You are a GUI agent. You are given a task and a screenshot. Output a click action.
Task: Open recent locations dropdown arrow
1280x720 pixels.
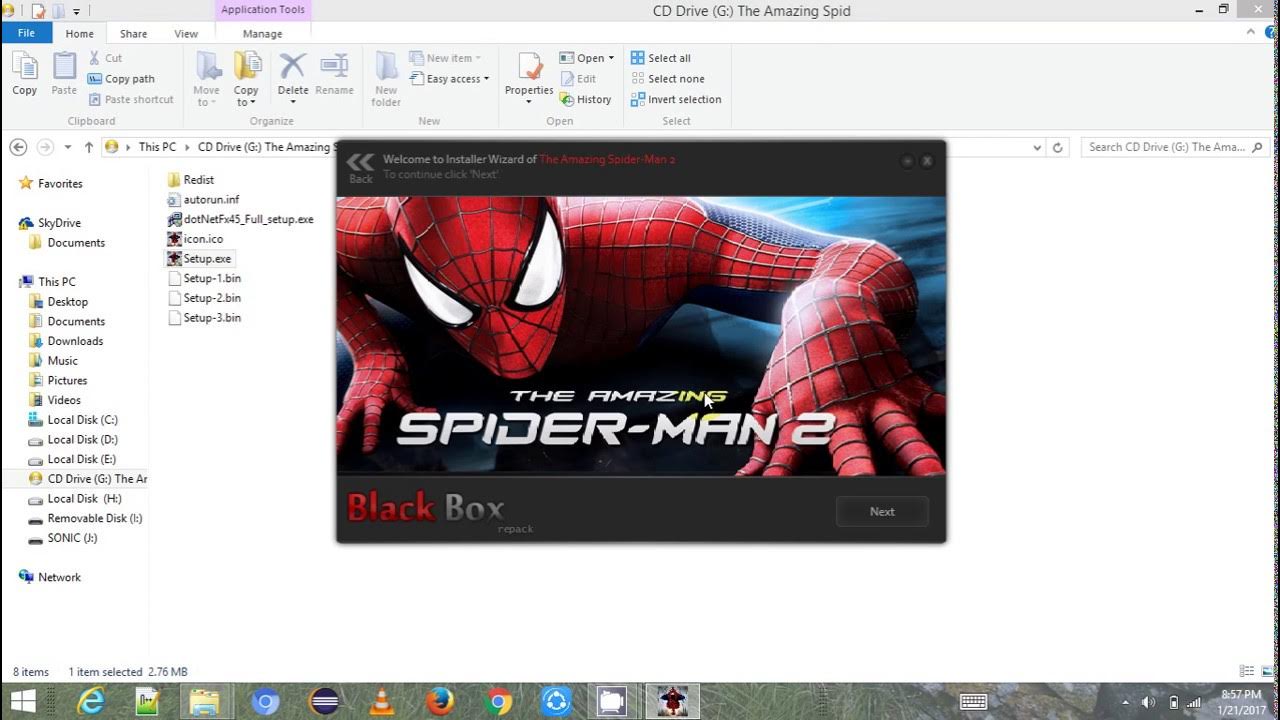click(68, 147)
